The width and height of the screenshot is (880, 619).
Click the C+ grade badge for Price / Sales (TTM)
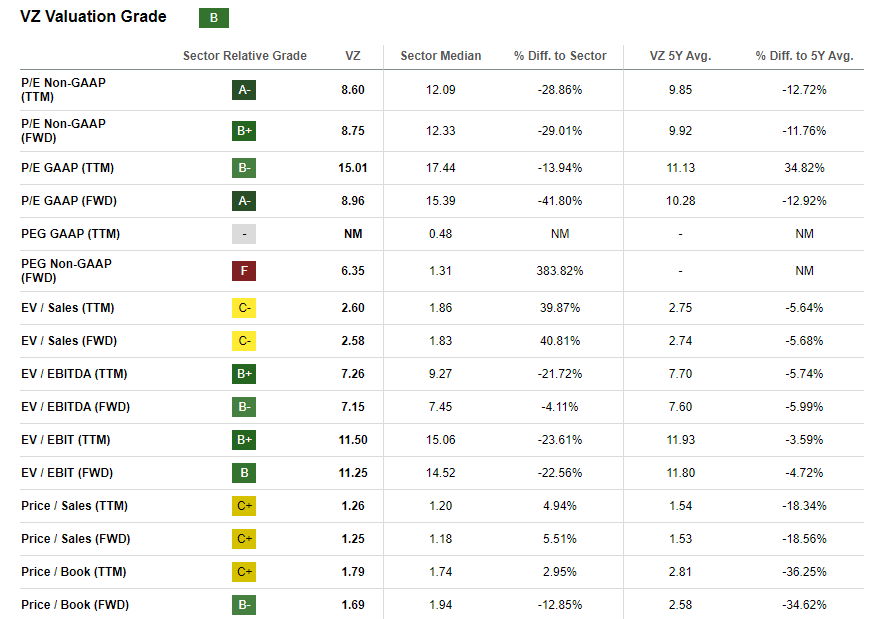tap(244, 506)
